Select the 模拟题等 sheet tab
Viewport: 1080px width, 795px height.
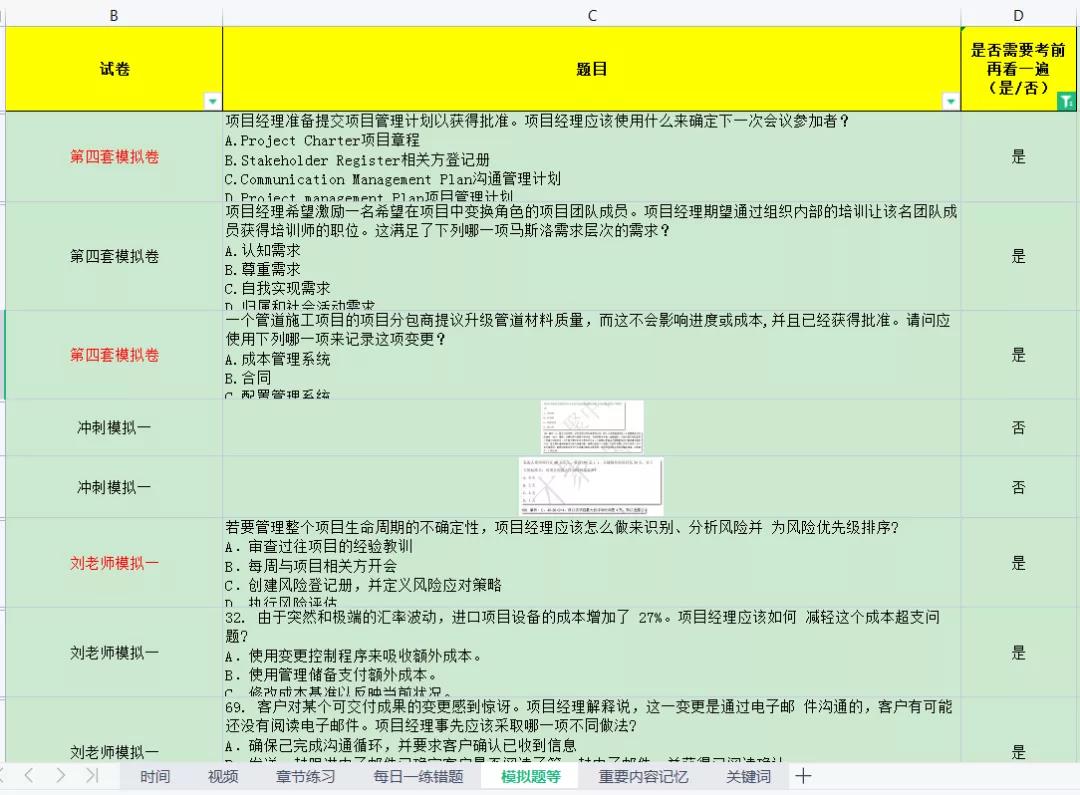(530, 777)
